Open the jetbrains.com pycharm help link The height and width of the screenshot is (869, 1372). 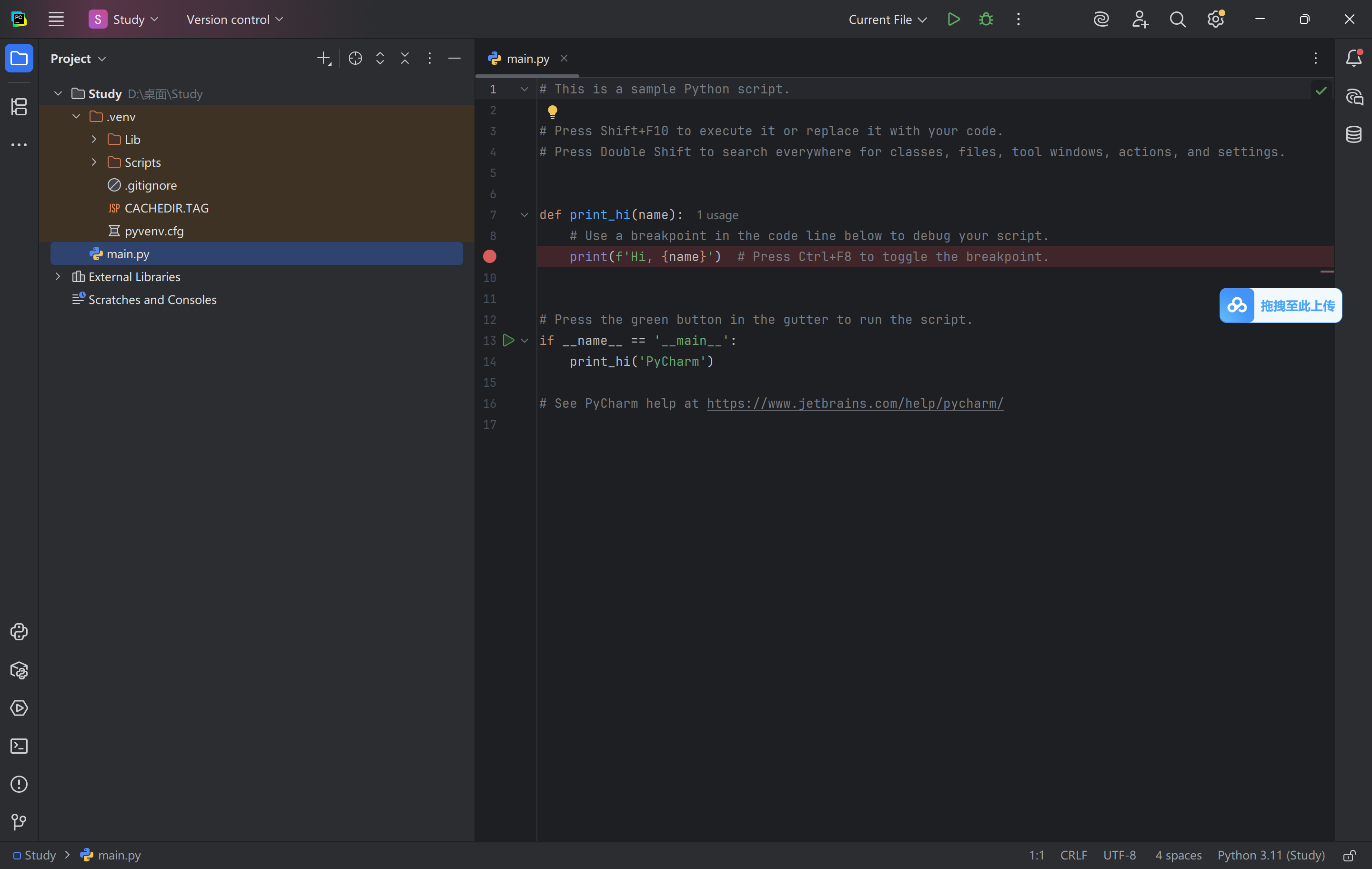click(x=855, y=404)
